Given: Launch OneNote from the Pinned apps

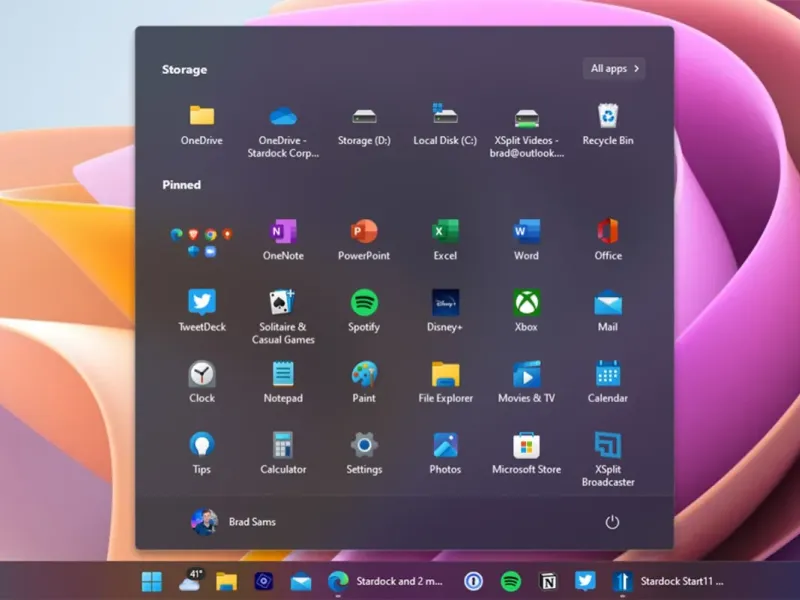Looking at the screenshot, I should tap(283, 240).
